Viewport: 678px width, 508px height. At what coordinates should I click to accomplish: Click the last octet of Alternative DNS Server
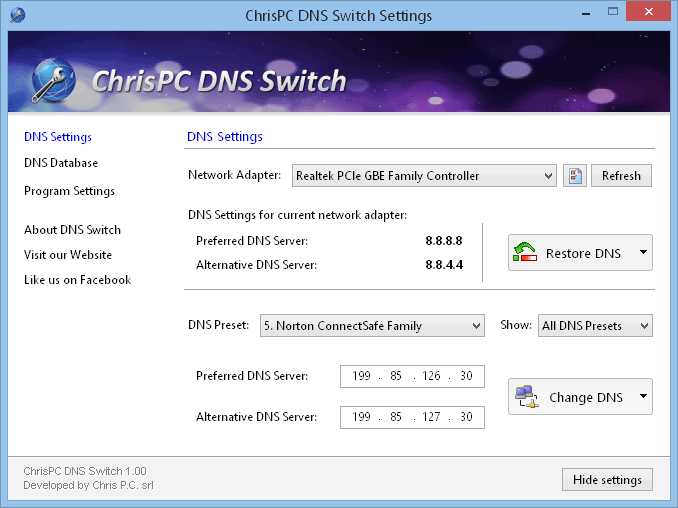click(466, 417)
